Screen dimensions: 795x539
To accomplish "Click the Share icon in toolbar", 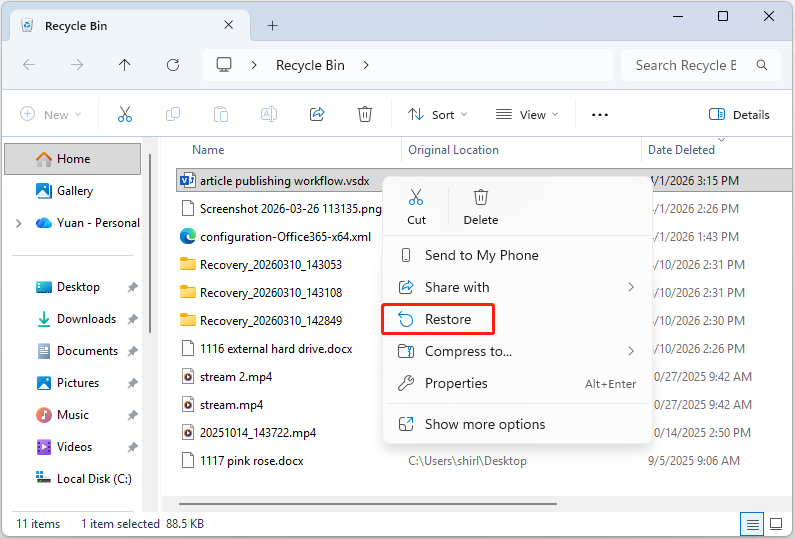I will pos(317,114).
